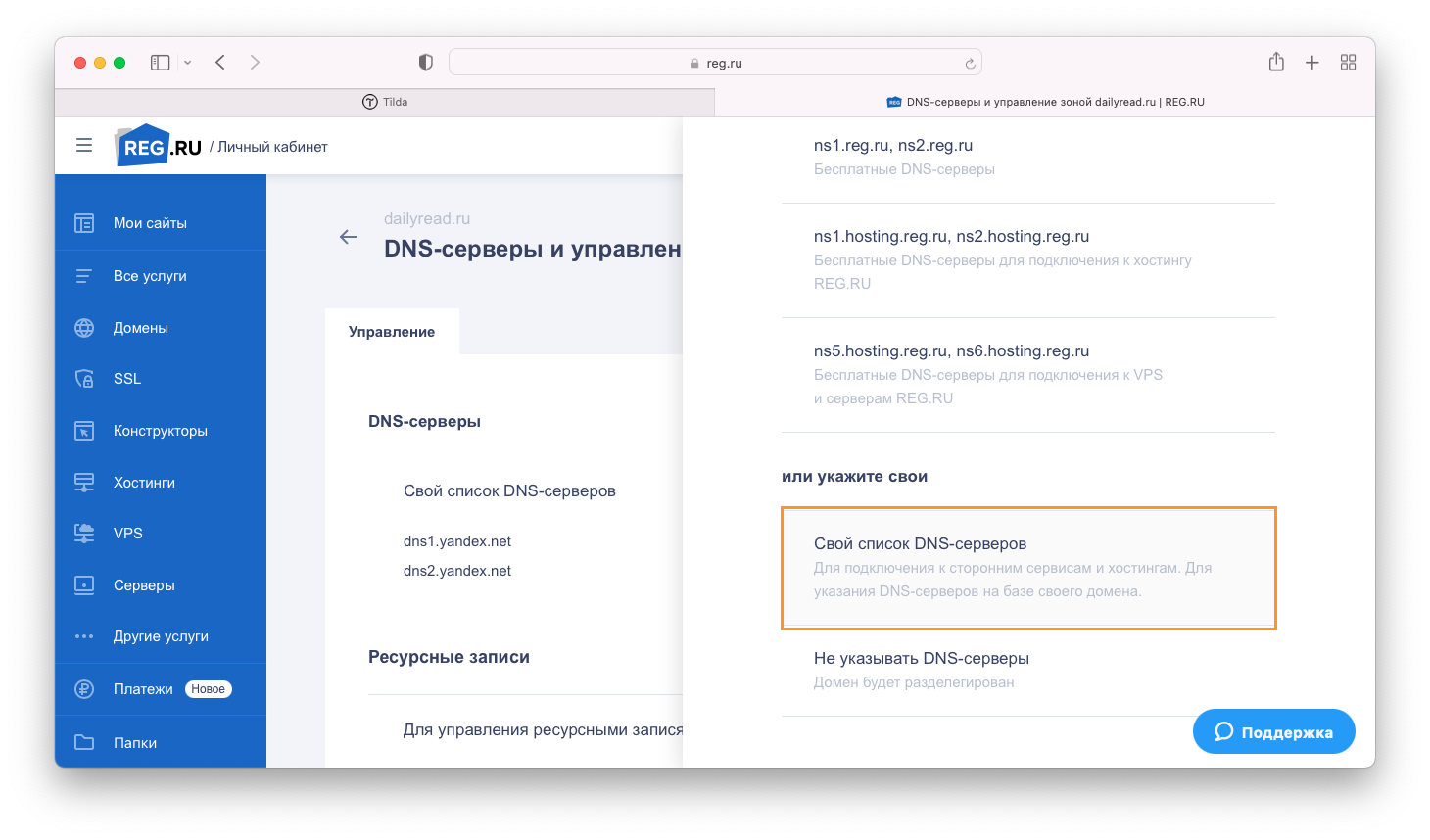The image size is (1430, 840).
Task: Click the Другие услуги three-dots icon
Action: [84, 636]
